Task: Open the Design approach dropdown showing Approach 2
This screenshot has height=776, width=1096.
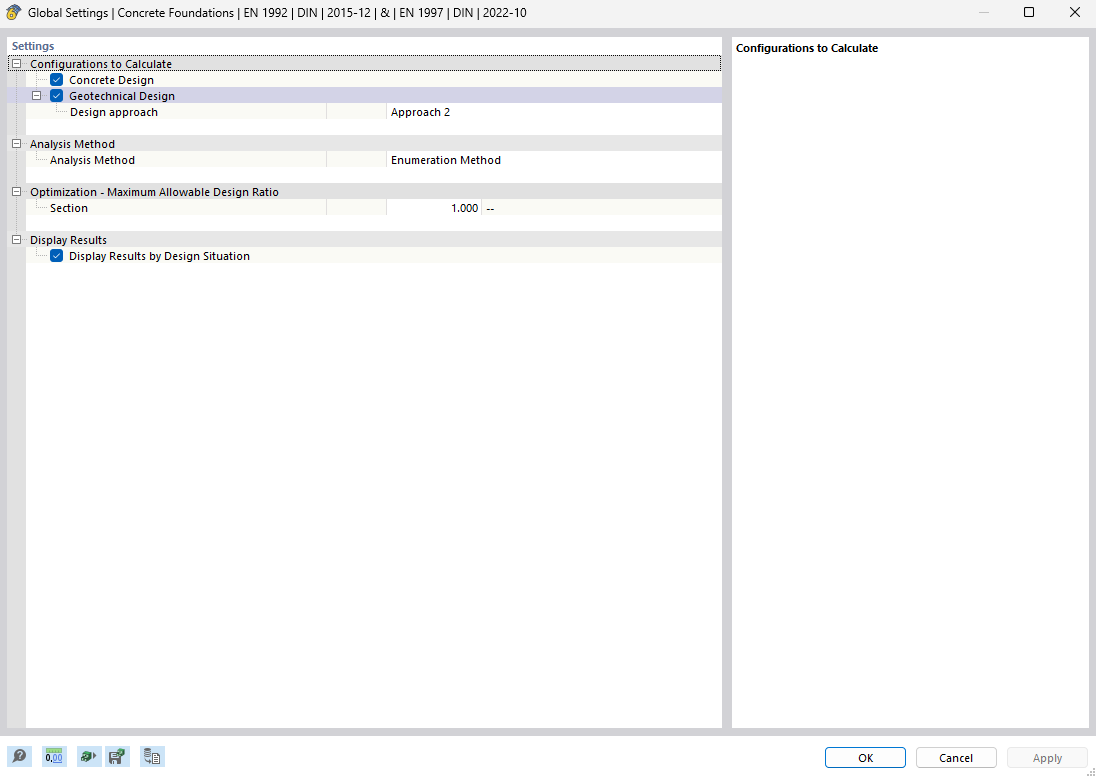Action: pos(554,112)
